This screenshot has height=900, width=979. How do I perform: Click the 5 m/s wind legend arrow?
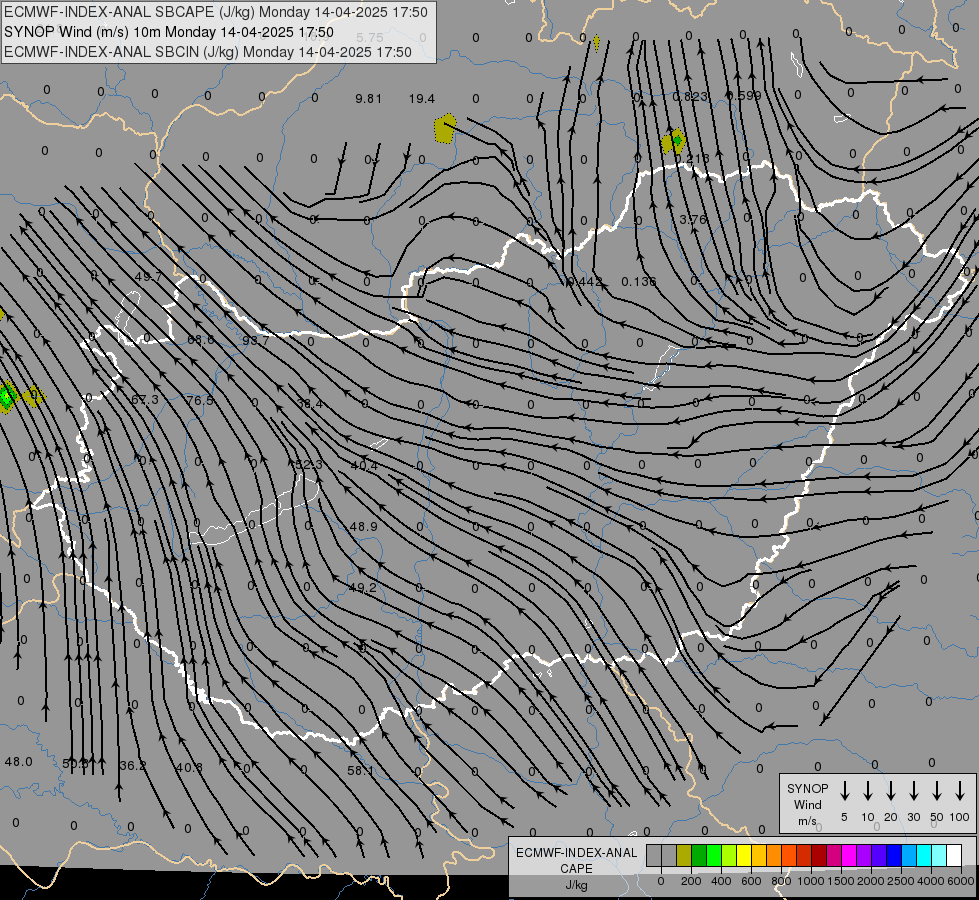845,791
